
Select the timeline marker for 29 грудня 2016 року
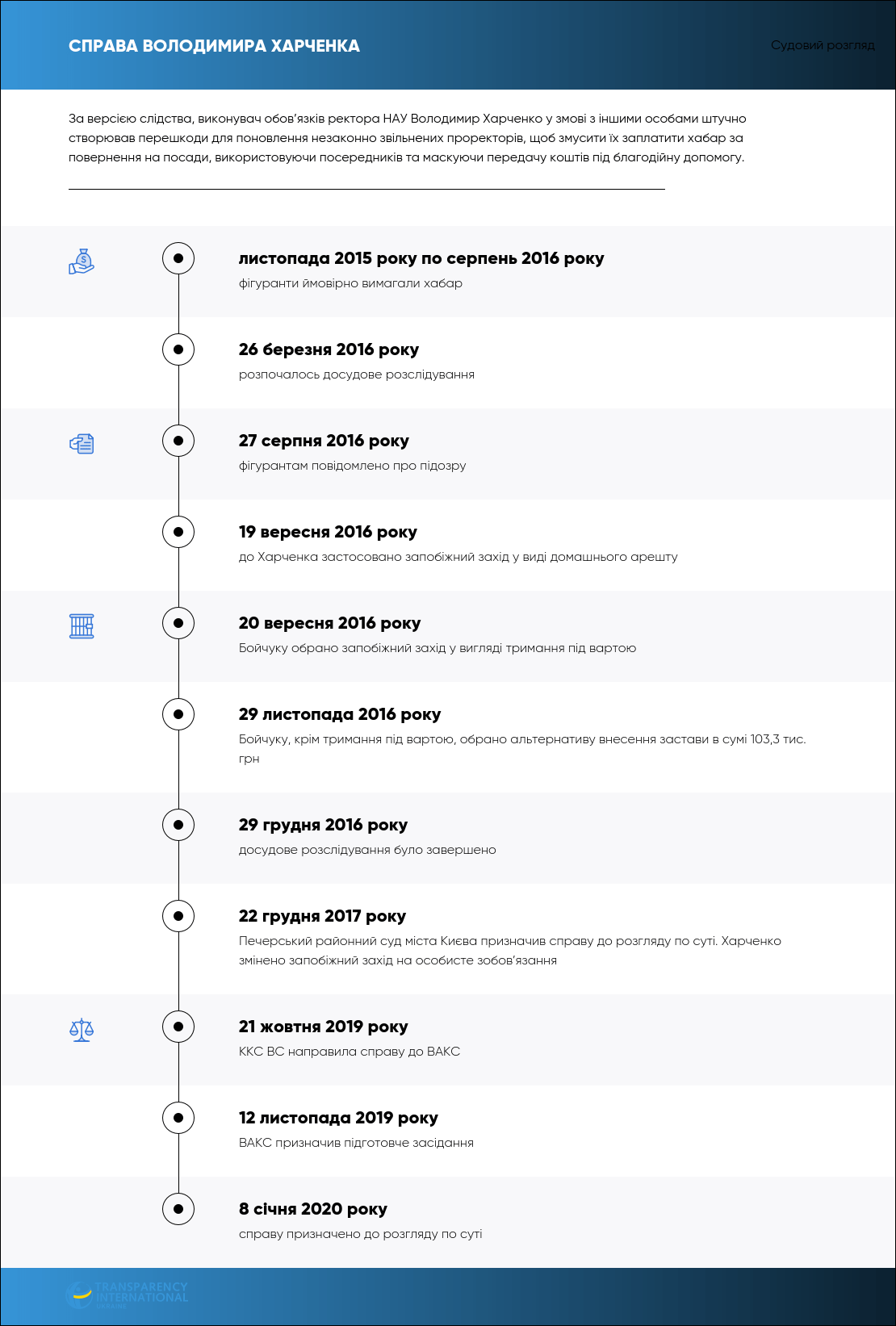tap(178, 825)
